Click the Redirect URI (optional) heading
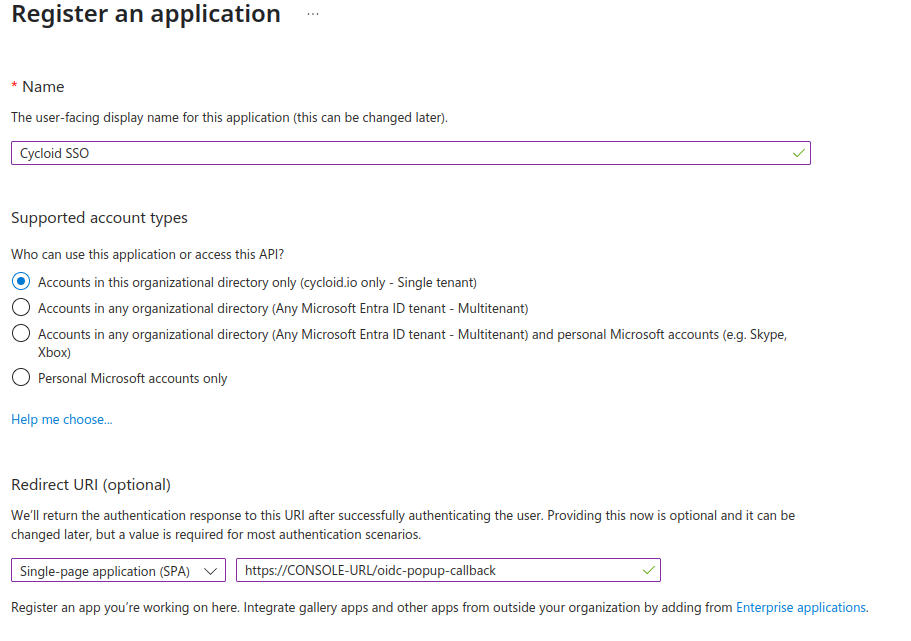This screenshot has height=641, width=911. [91, 485]
